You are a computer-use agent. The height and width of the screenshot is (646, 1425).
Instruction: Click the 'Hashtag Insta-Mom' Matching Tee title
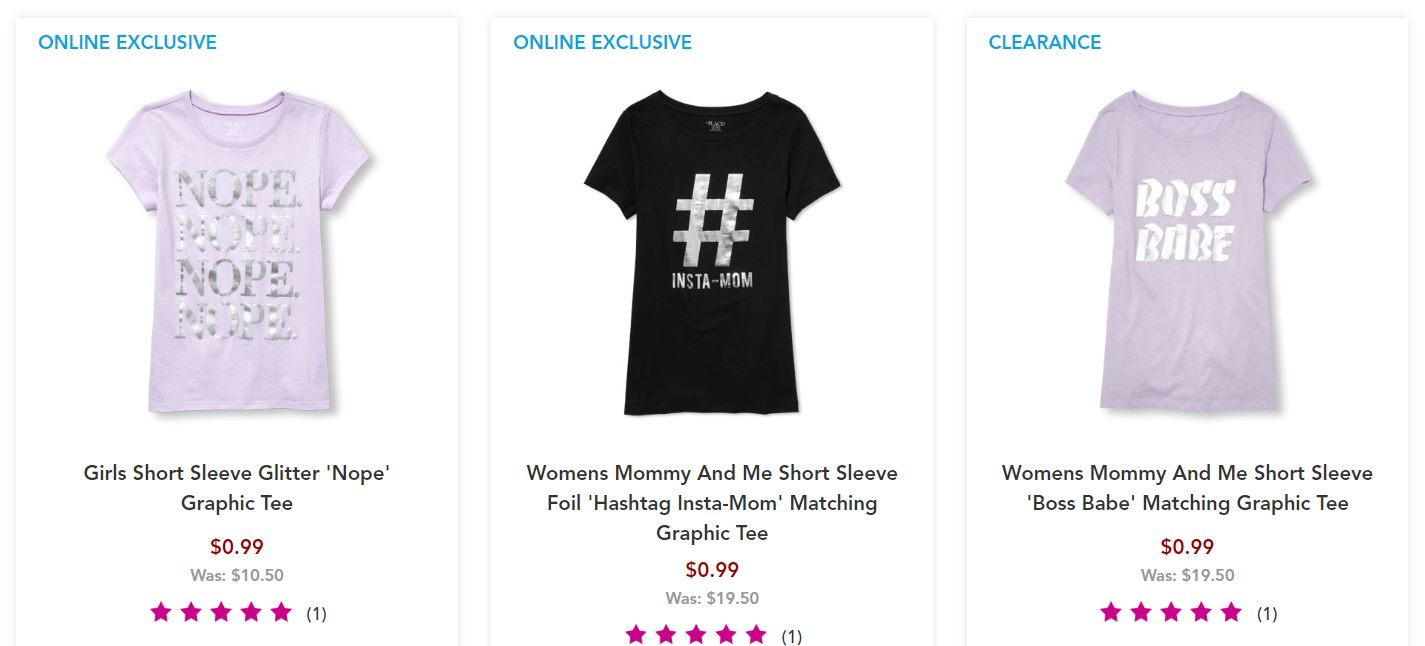point(712,502)
